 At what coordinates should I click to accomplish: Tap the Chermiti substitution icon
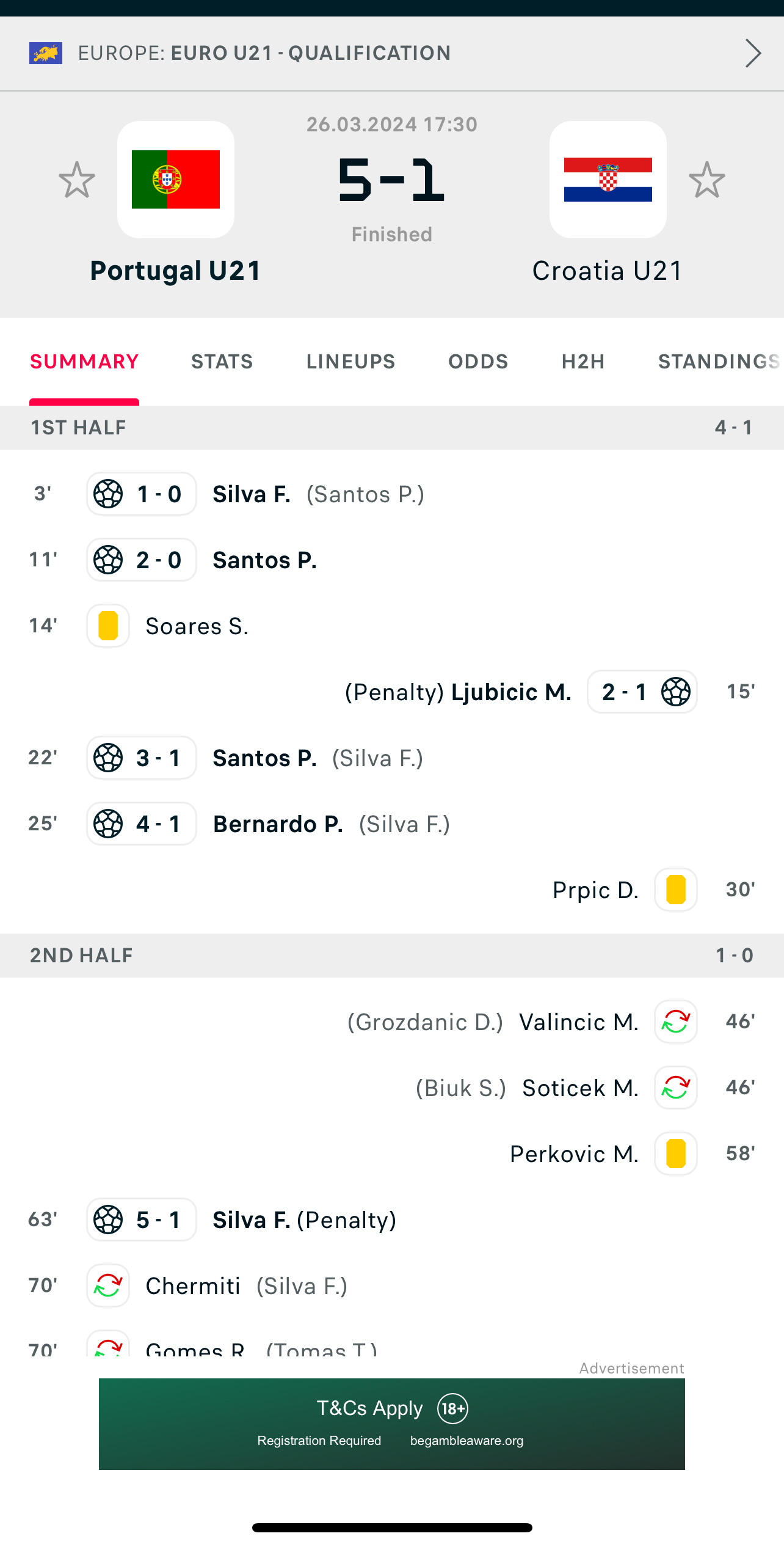[108, 1286]
